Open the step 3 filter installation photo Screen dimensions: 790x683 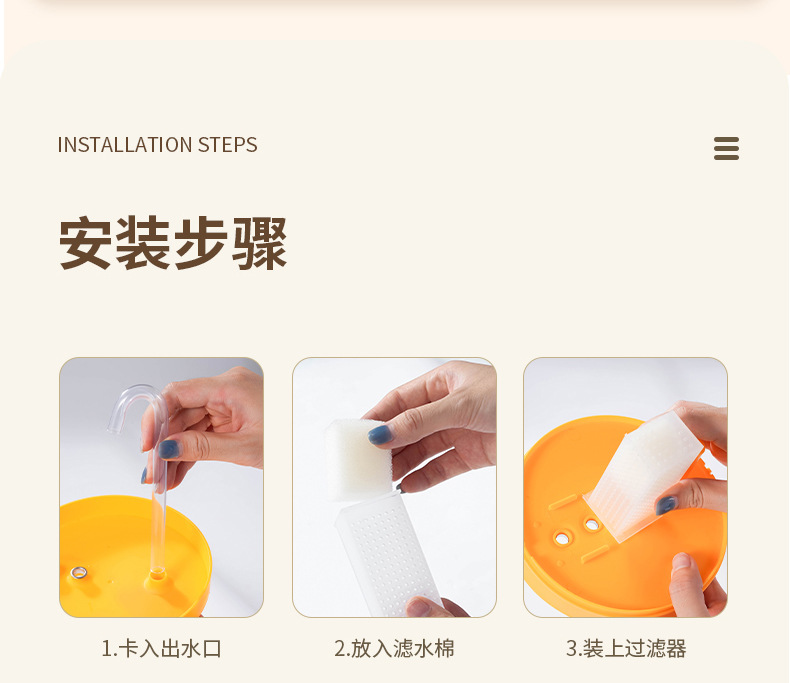625,487
